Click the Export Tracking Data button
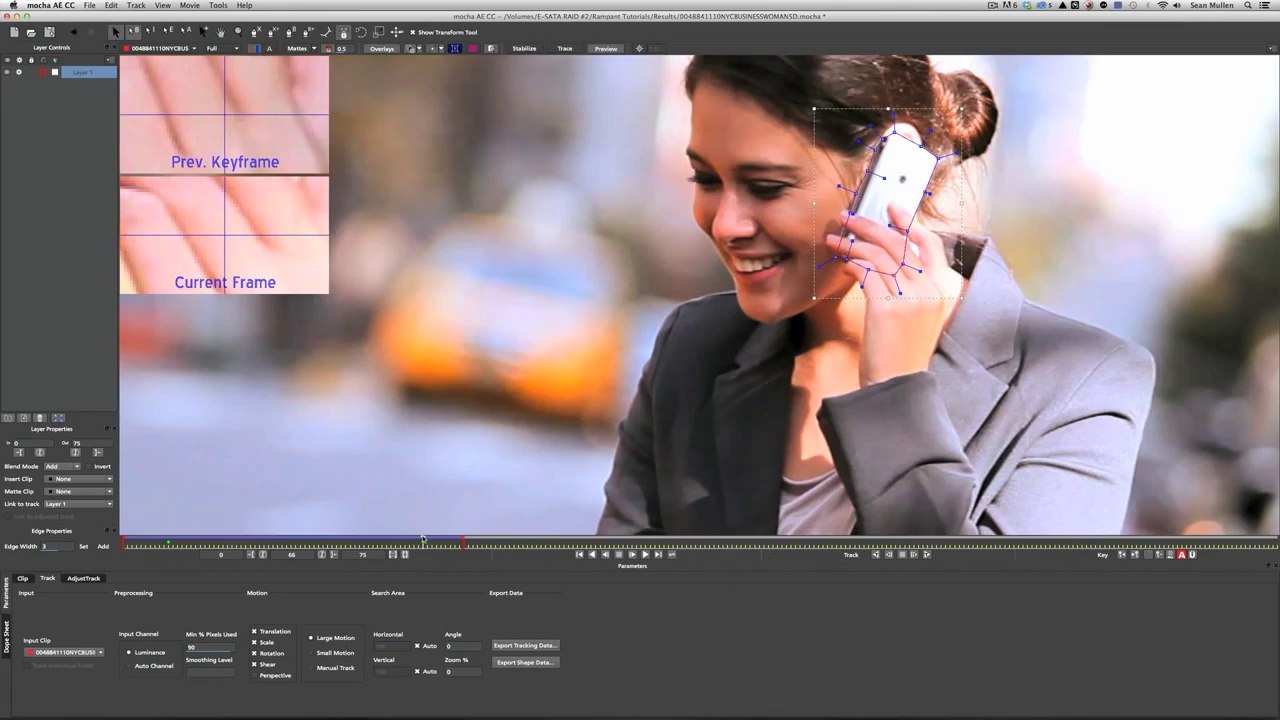This screenshot has height=720, width=1280. point(525,645)
